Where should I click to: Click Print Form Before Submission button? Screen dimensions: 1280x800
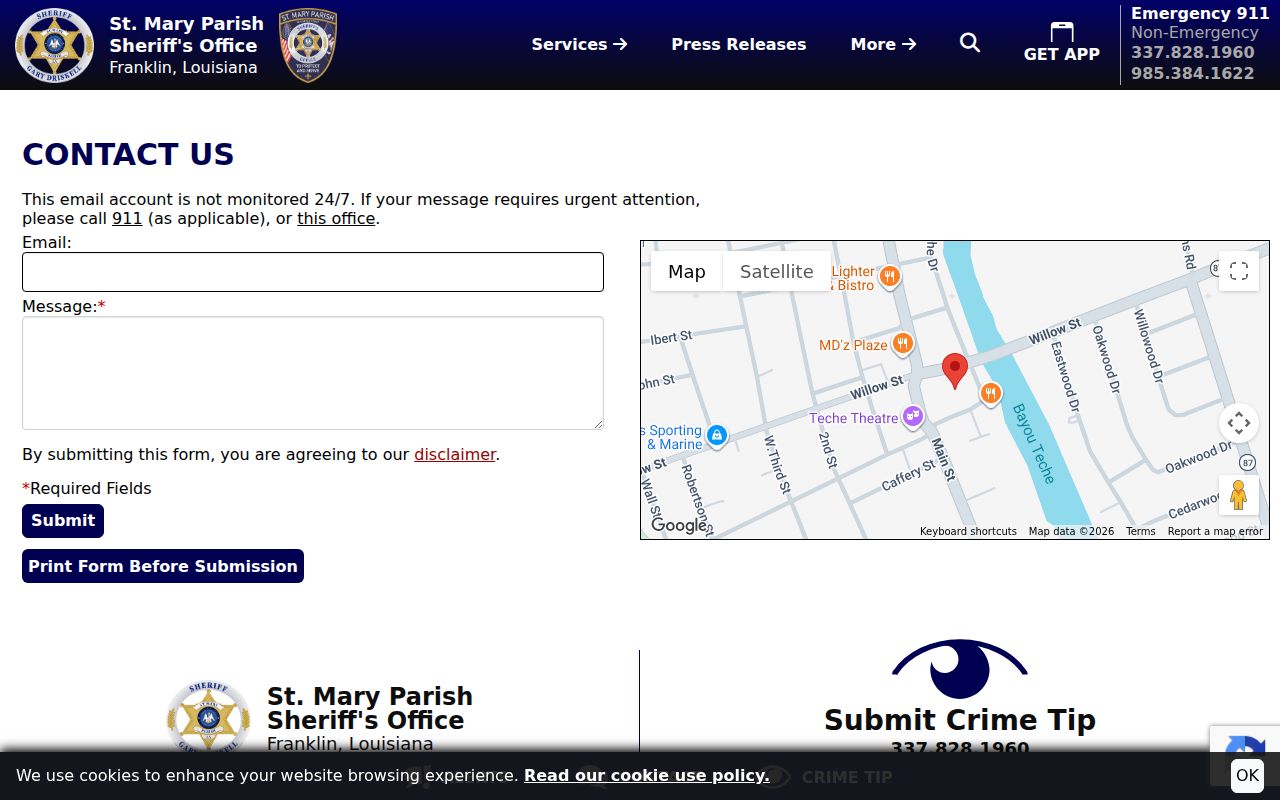(x=163, y=566)
